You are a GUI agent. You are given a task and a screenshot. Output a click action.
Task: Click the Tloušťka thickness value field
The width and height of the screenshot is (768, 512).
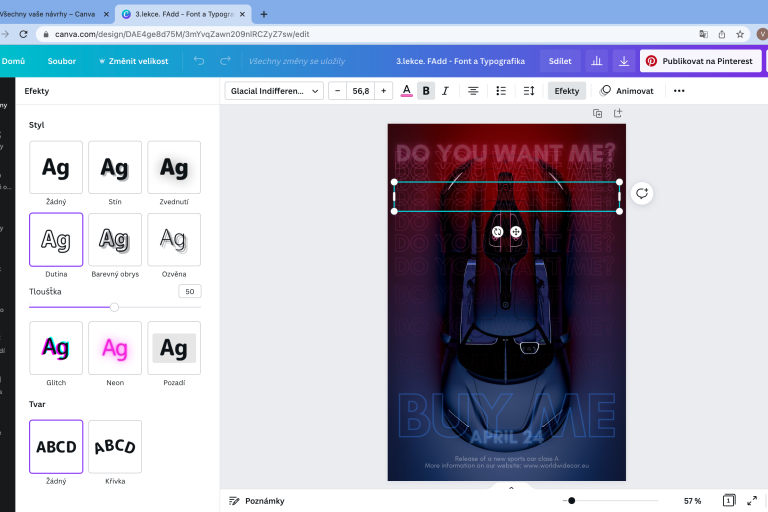[x=189, y=291]
